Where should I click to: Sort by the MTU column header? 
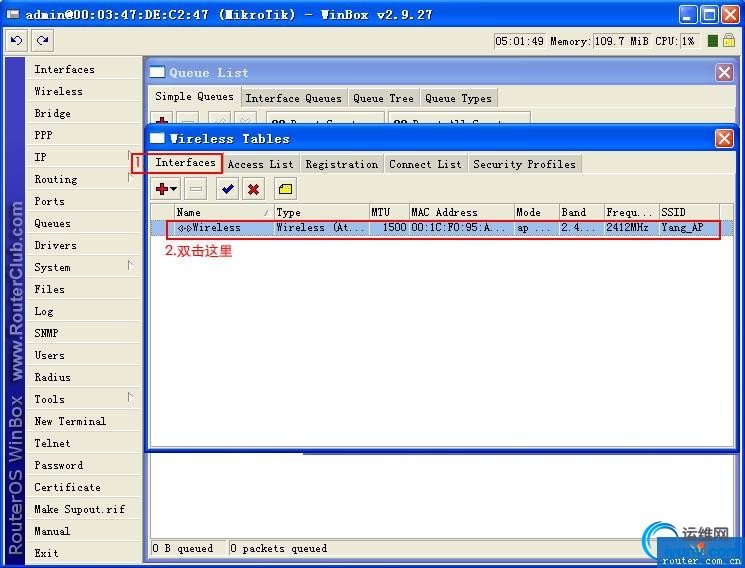pos(389,212)
